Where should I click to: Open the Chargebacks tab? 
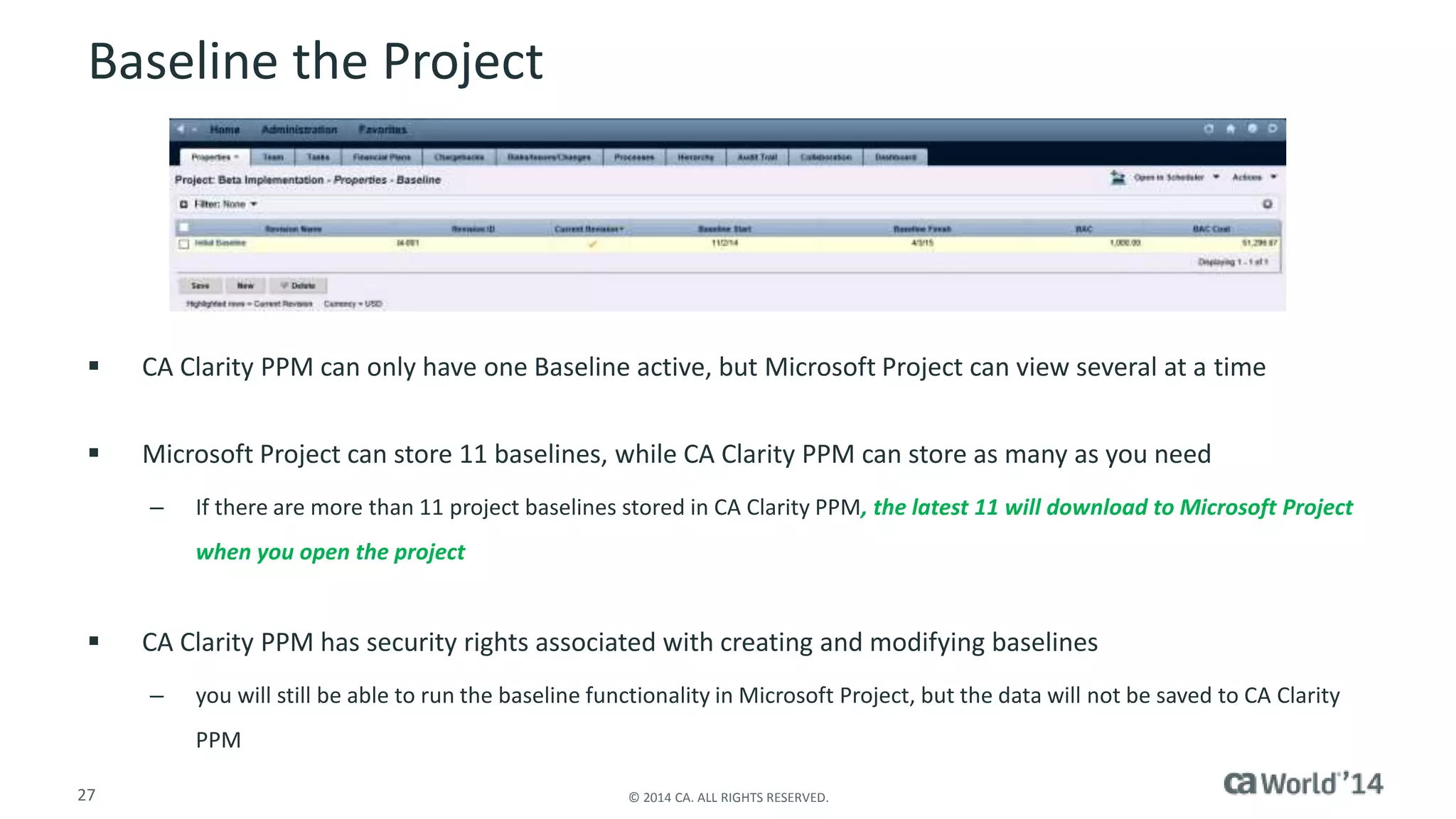(459, 157)
